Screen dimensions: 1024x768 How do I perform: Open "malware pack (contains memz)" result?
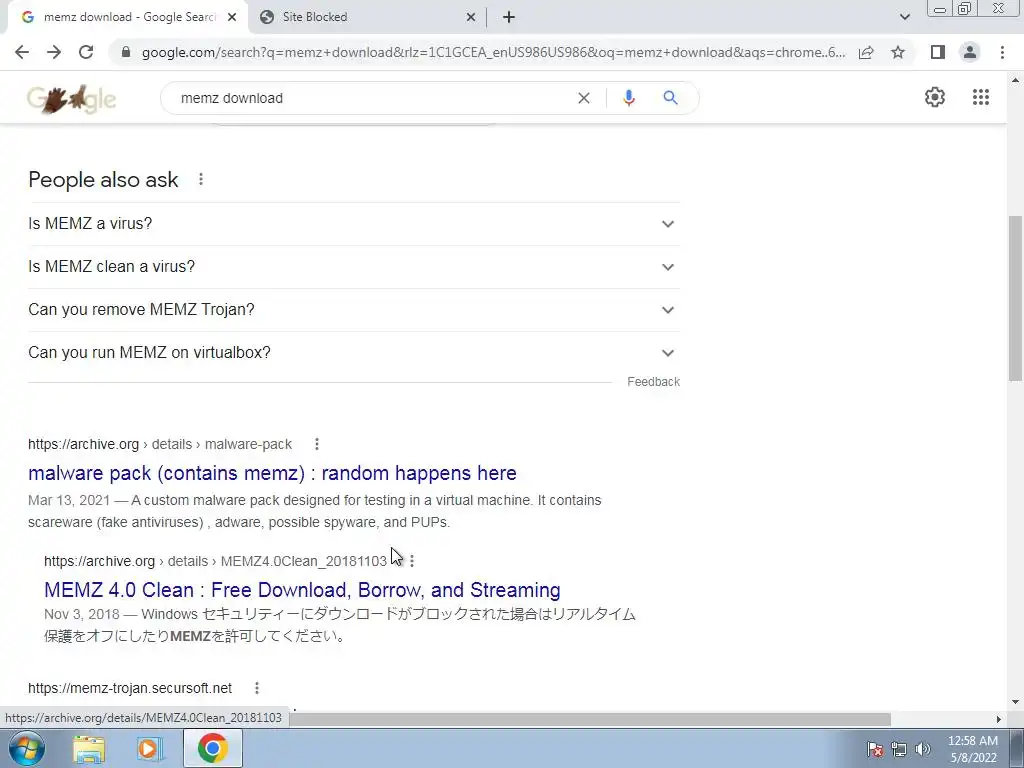[x=272, y=473]
